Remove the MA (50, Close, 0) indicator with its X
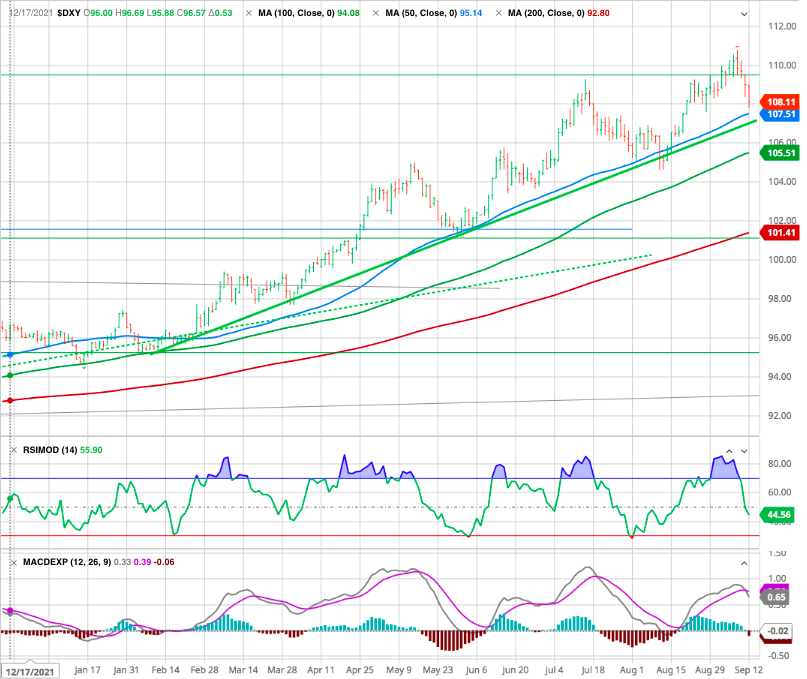 pyautogui.click(x=377, y=14)
